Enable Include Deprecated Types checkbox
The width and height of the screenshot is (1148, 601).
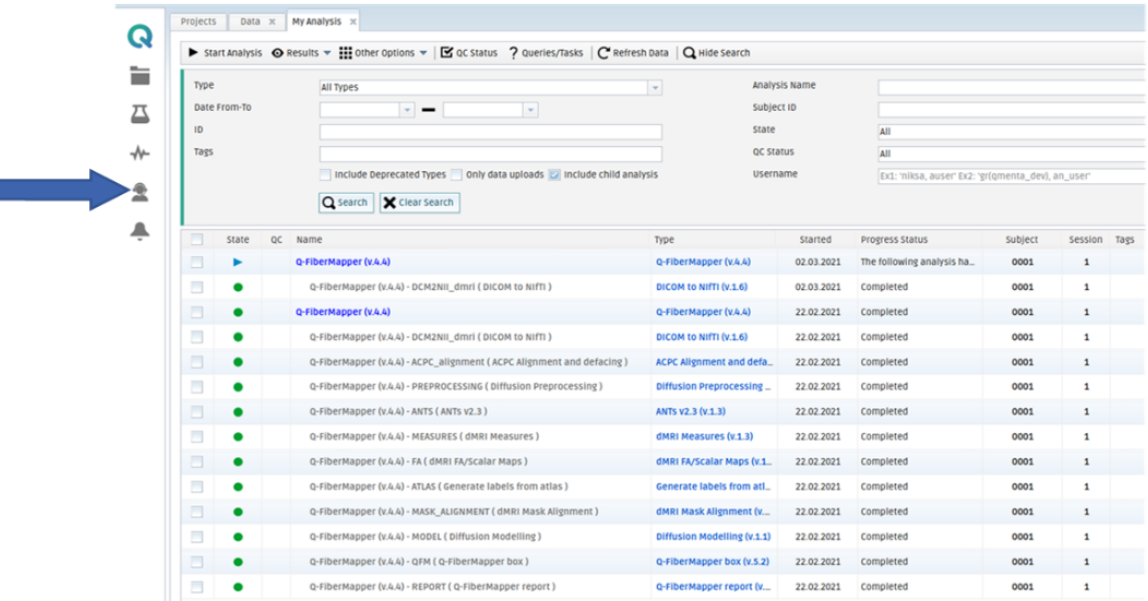[x=325, y=175]
